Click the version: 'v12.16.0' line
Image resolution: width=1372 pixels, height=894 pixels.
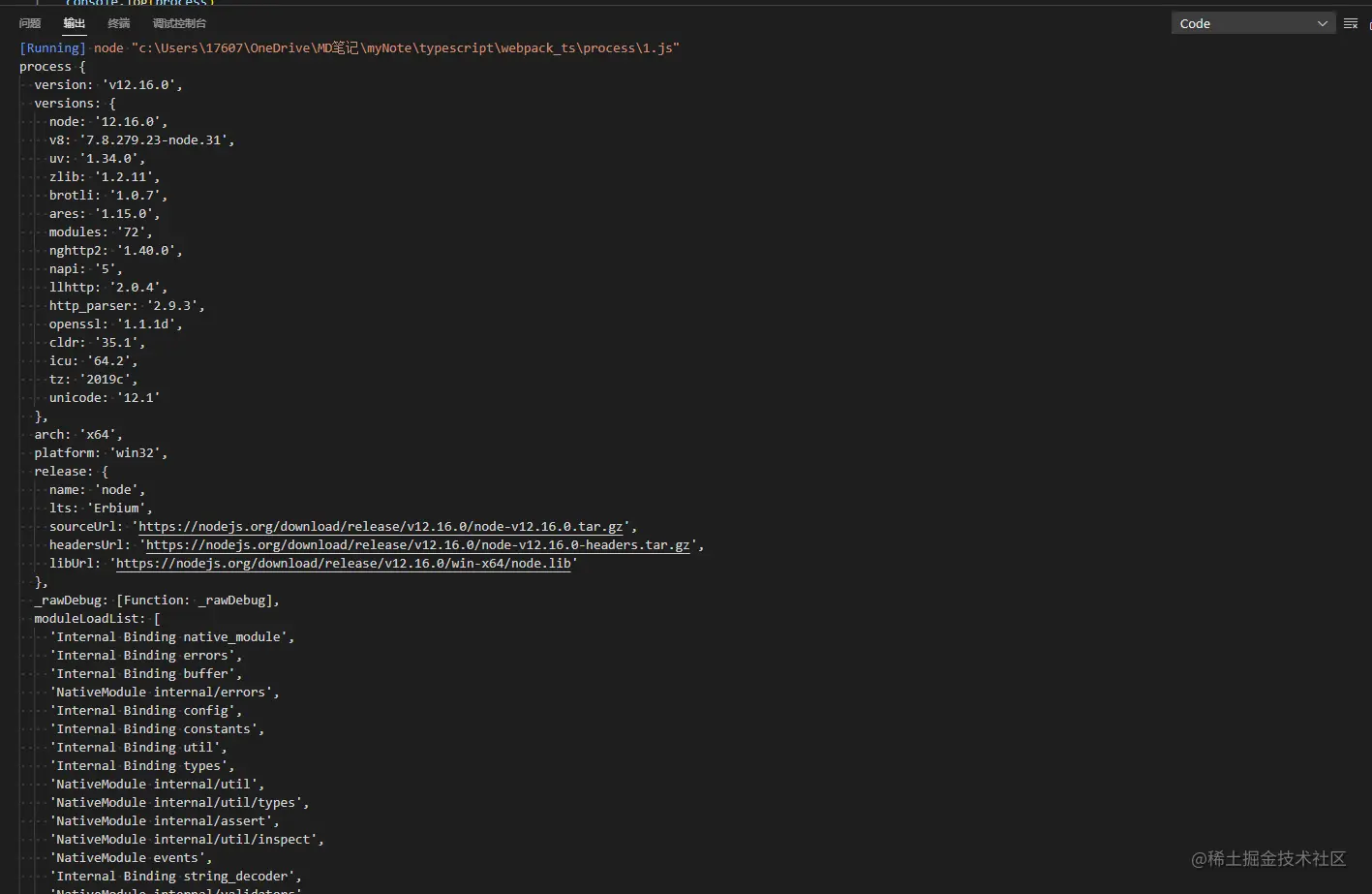[x=108, y=85]
